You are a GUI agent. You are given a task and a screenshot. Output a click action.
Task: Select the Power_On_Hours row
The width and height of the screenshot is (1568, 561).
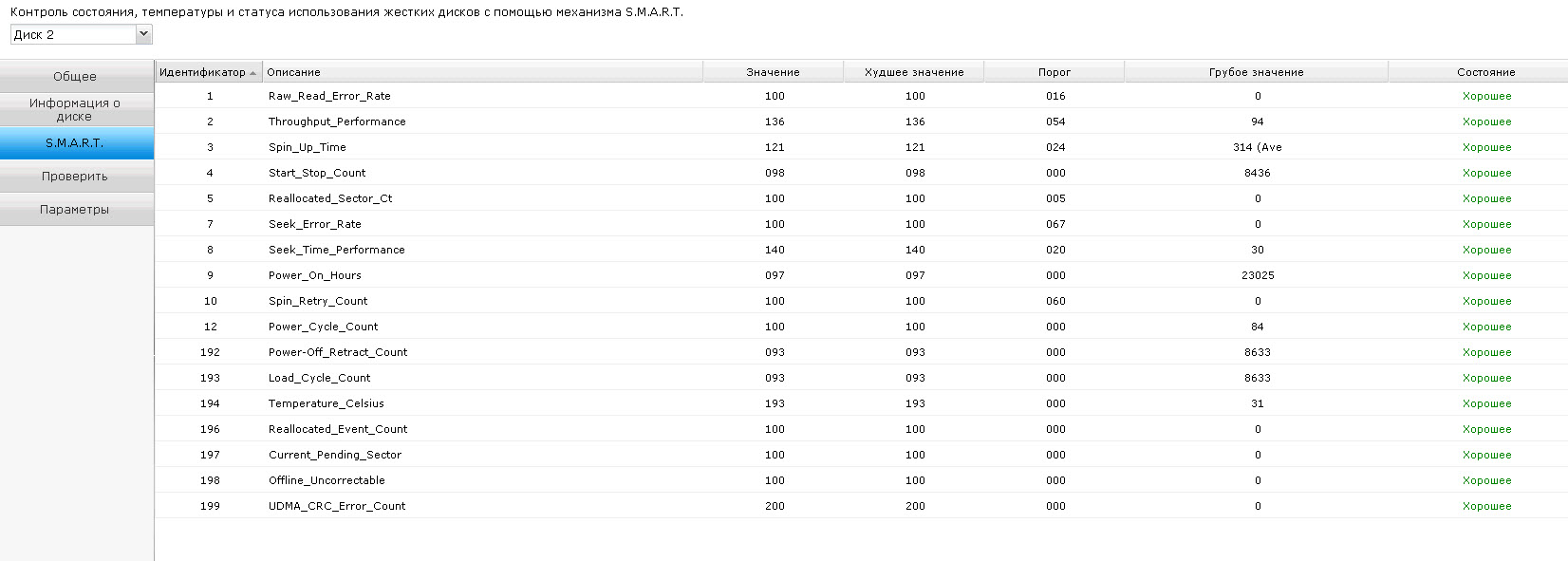[x=861, y=275]
